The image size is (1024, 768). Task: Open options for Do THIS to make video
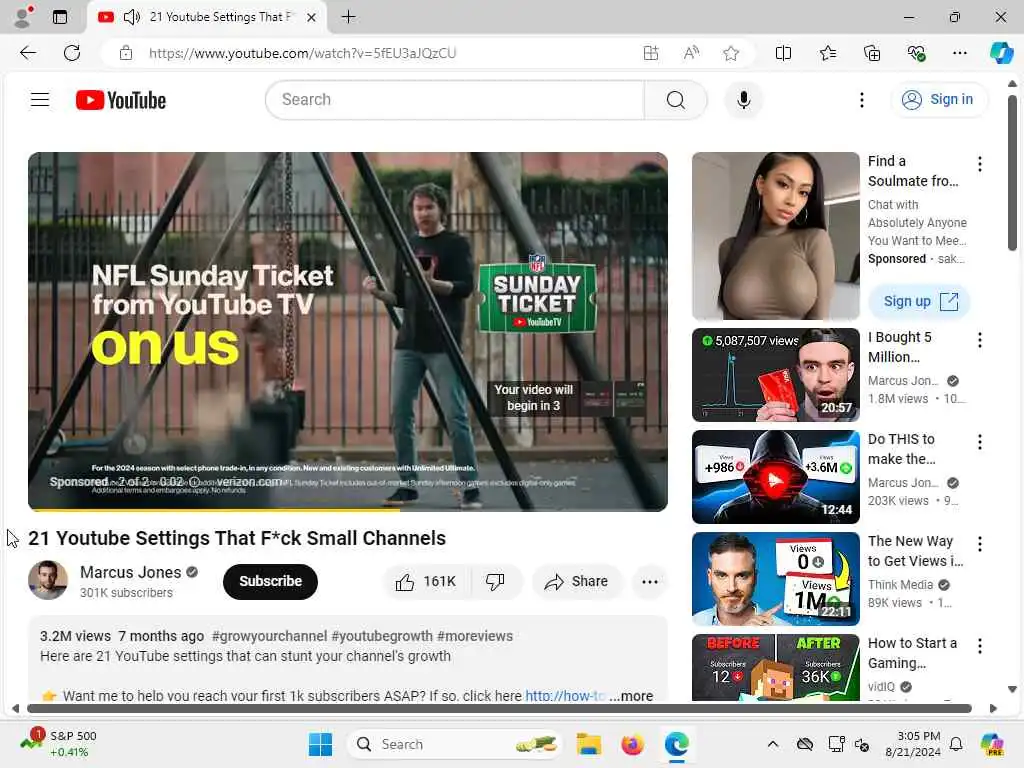coord(980,442)
